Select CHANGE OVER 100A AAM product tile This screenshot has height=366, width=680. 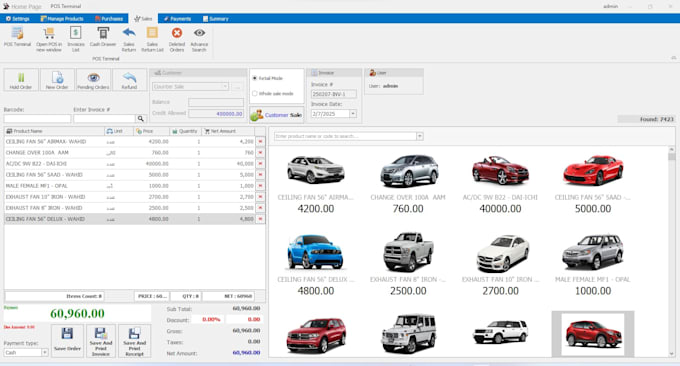[408, 184]
